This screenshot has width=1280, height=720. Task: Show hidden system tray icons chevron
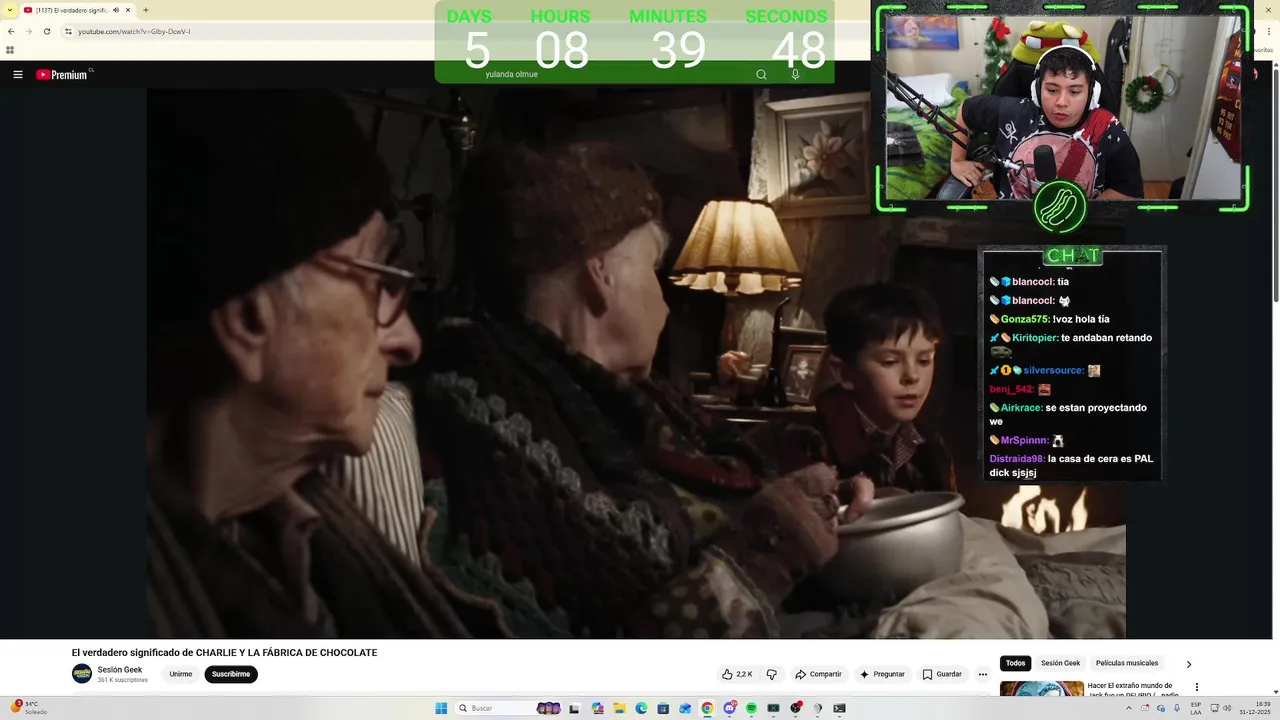point(1129,708)
